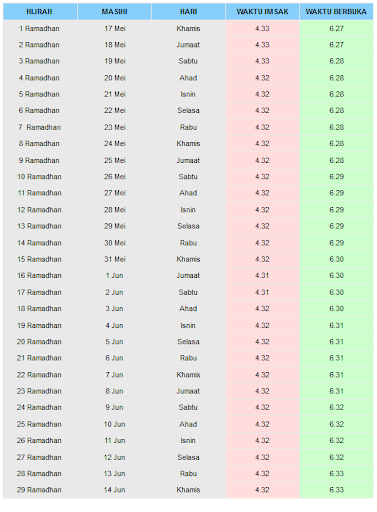The height and width of the screenshot is (512, 377).
Task: Click the HIJRAH column header
Action: (x=40, y=12)
